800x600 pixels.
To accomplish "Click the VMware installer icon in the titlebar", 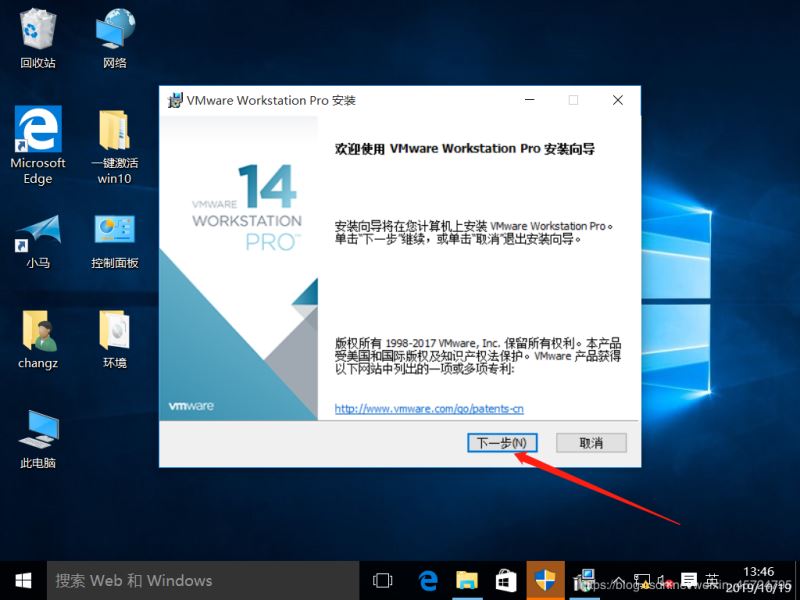I will click(x=175, y=100).
